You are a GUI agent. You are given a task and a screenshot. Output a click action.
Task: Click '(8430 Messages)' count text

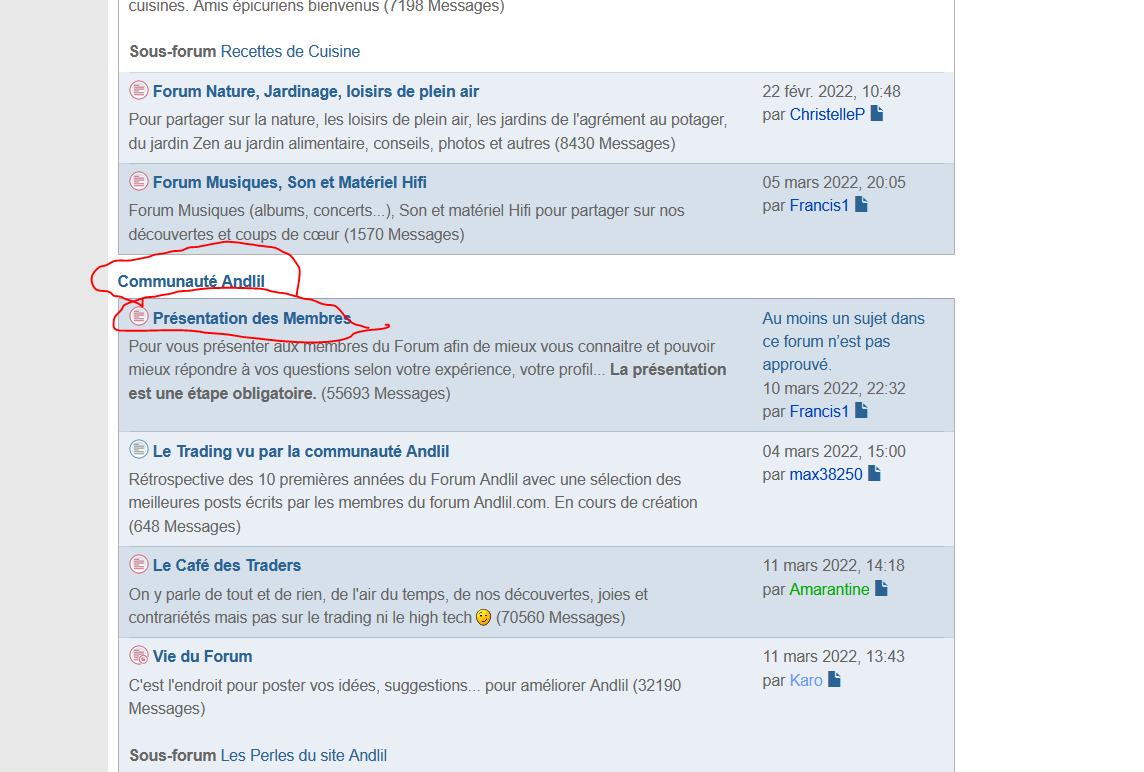pos(615,144)
